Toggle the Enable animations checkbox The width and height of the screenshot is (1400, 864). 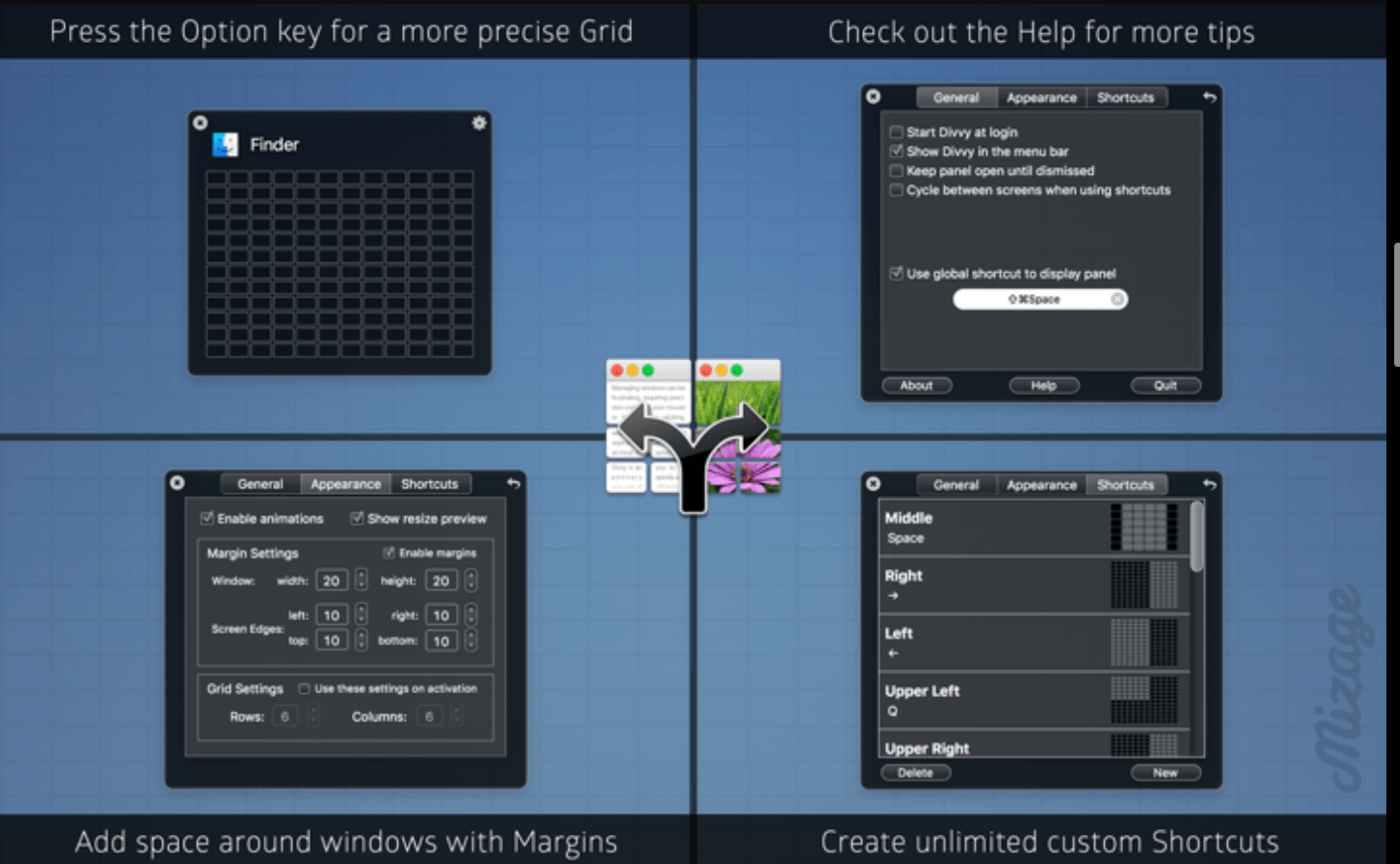(x=207, y=518)
